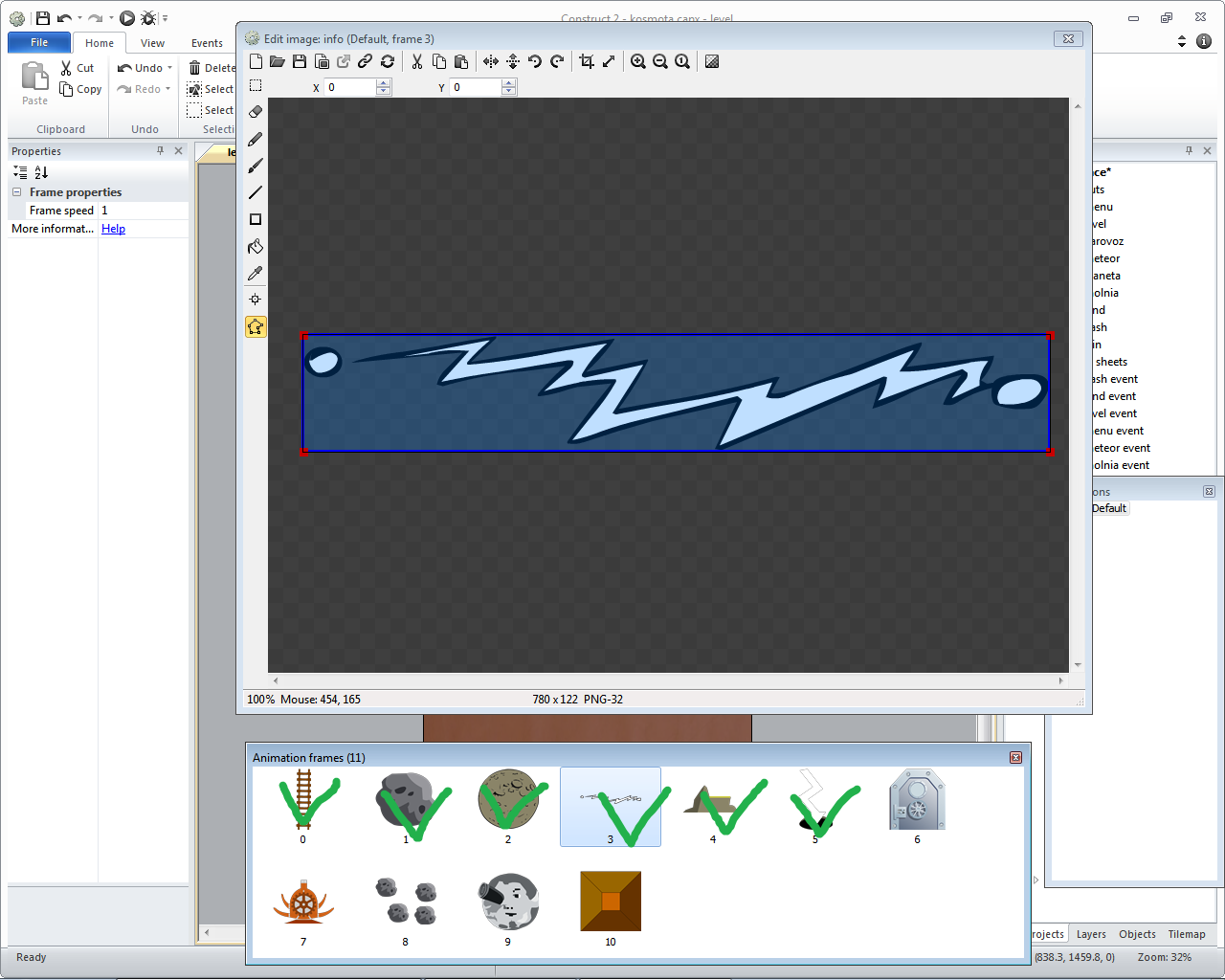Click the Y coordinate input field
Screen dimensions: 1225x980
tap(476, 87)
